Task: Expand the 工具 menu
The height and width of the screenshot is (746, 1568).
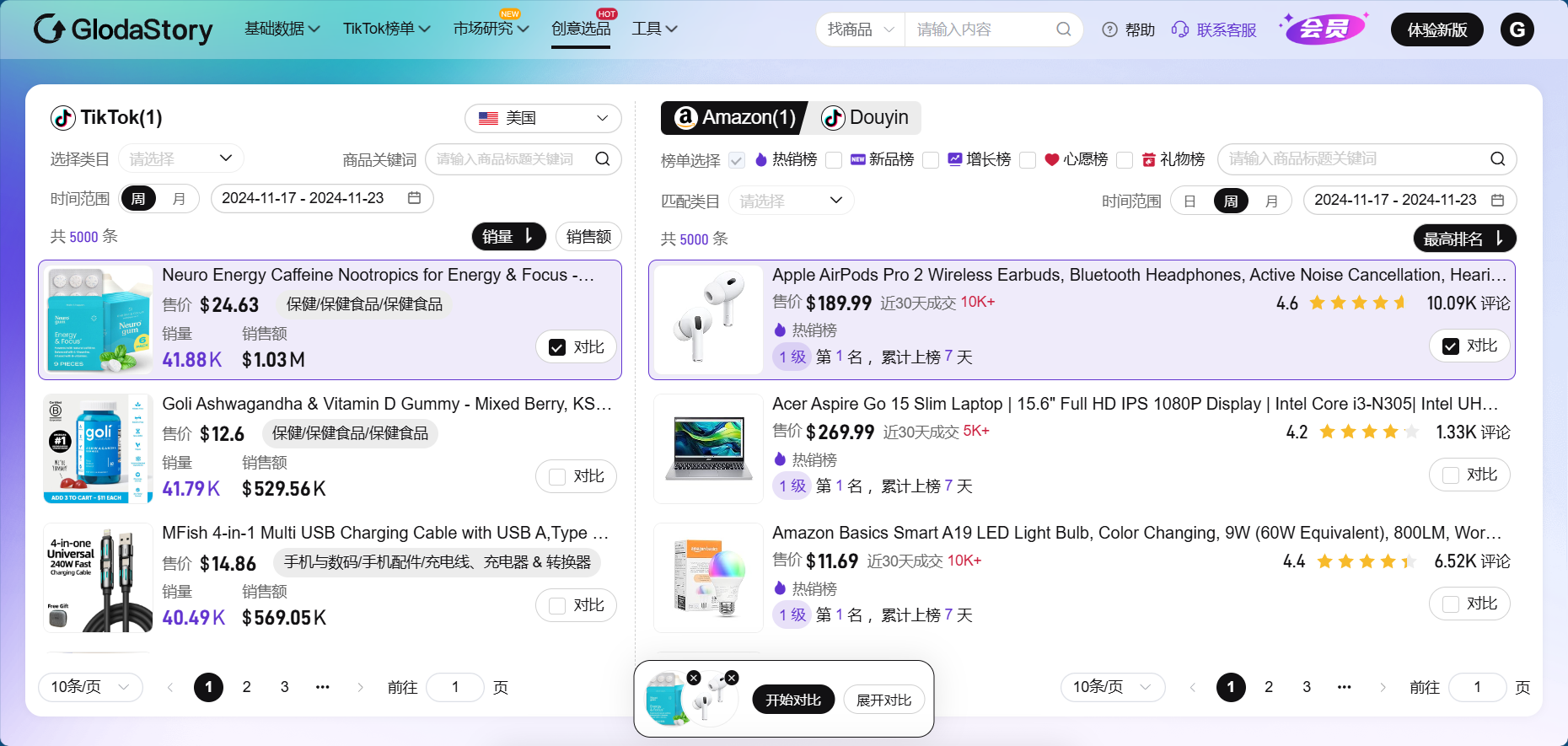Action: [655, 29]
